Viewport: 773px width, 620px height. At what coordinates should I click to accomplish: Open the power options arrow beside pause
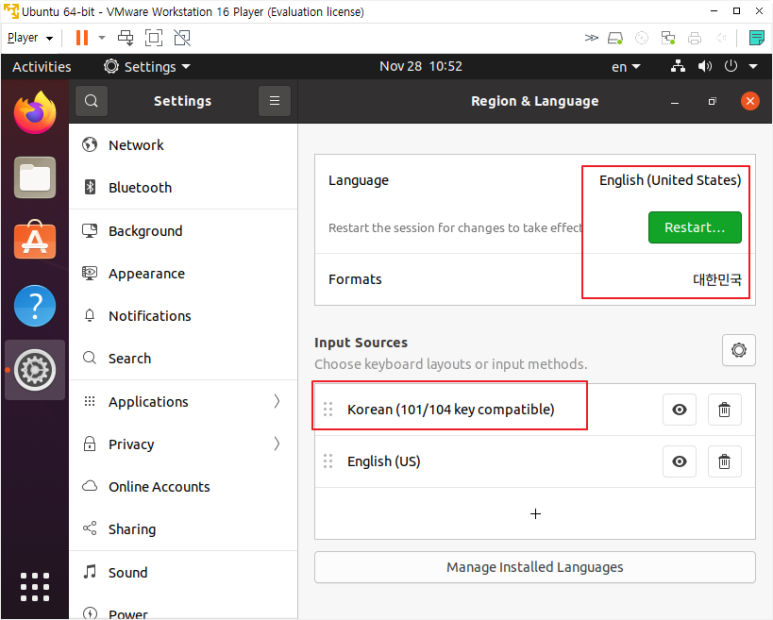point(102,37)
